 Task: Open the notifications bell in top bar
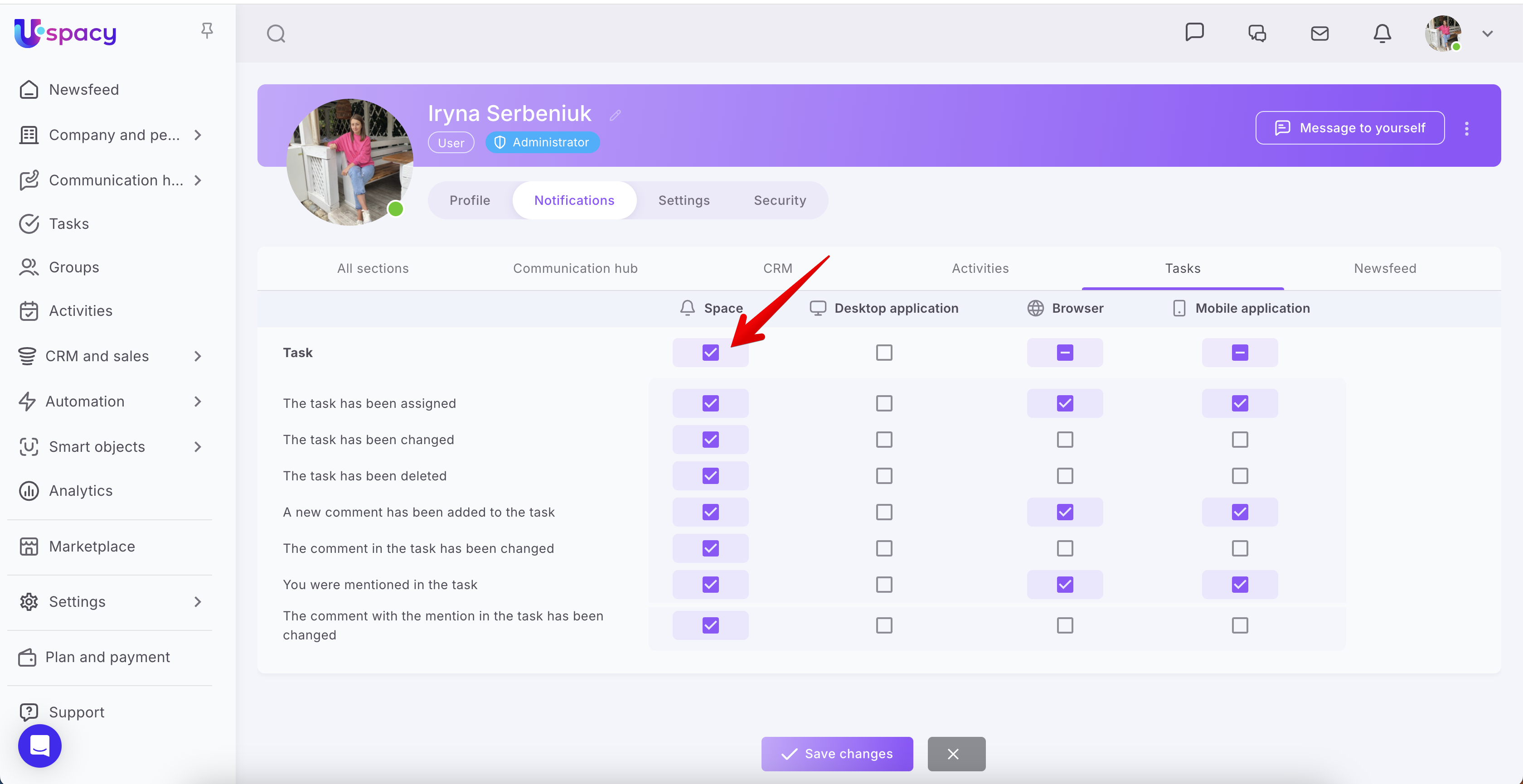(x=1382, y=34)
